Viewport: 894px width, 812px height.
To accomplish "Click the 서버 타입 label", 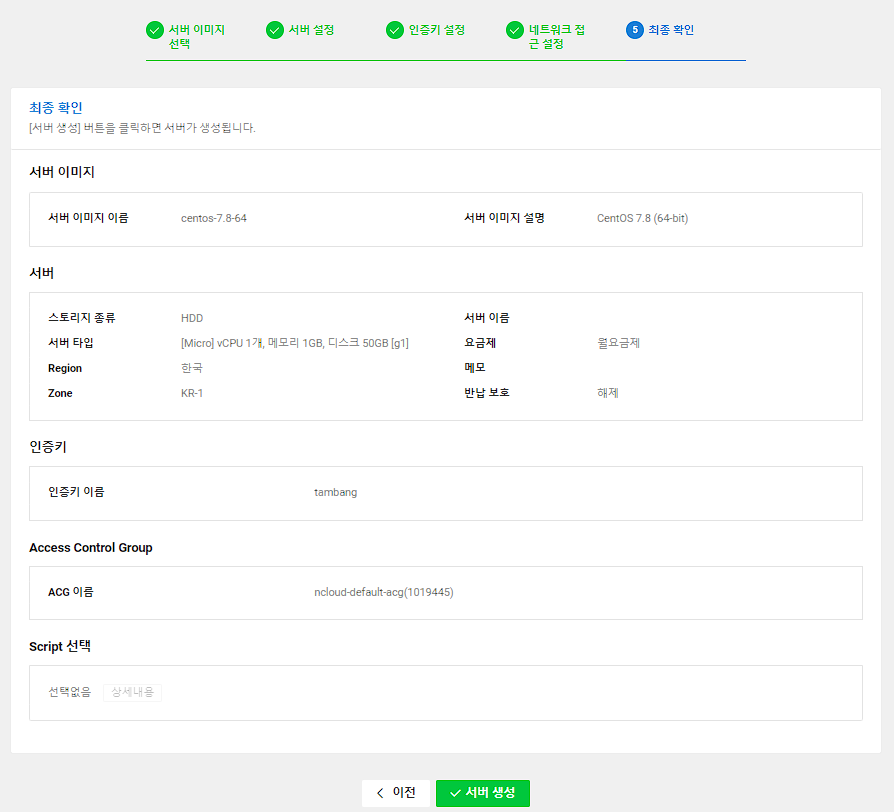I will [71, 343].
